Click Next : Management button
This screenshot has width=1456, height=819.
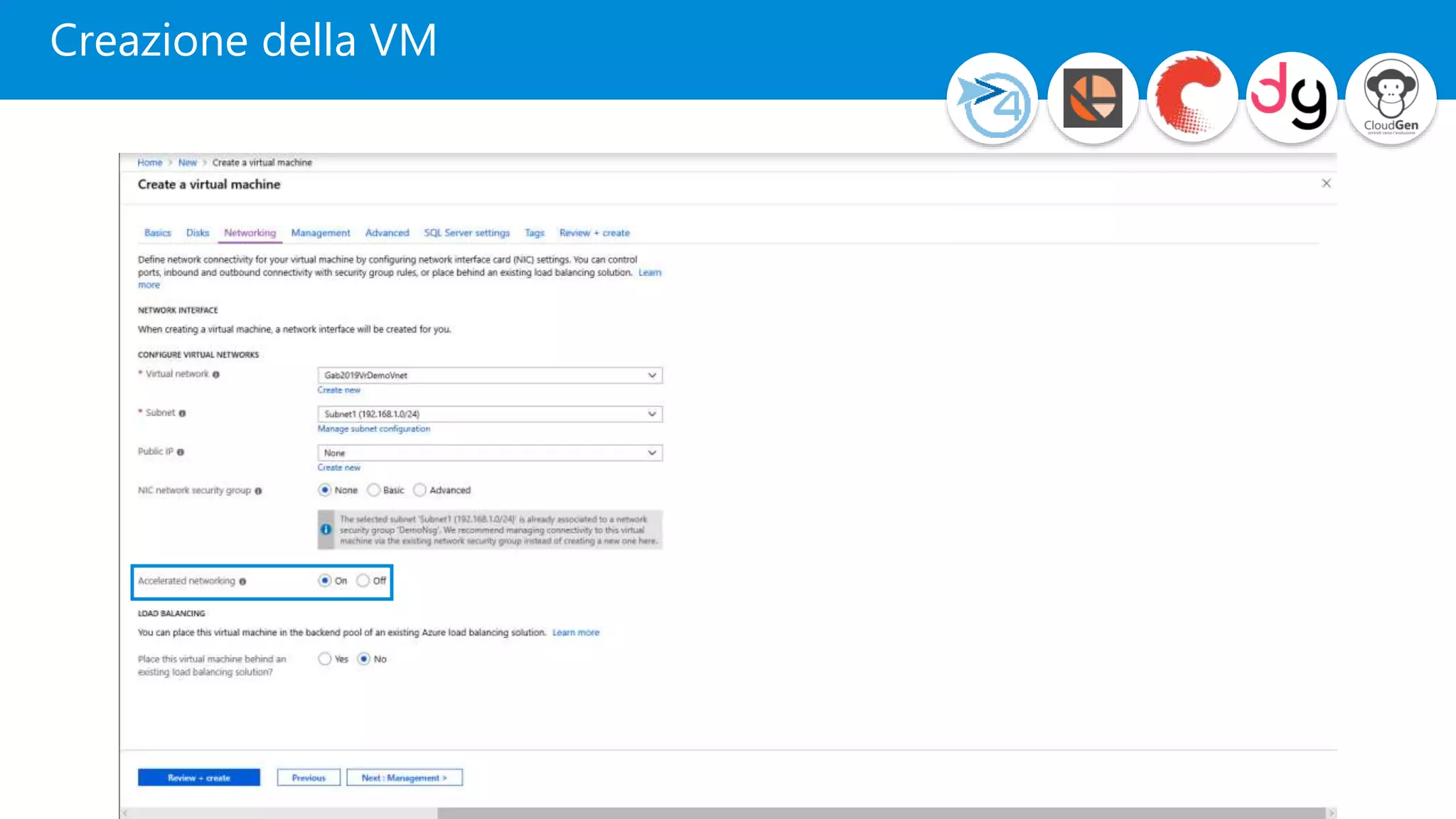[x=404, y=778]
